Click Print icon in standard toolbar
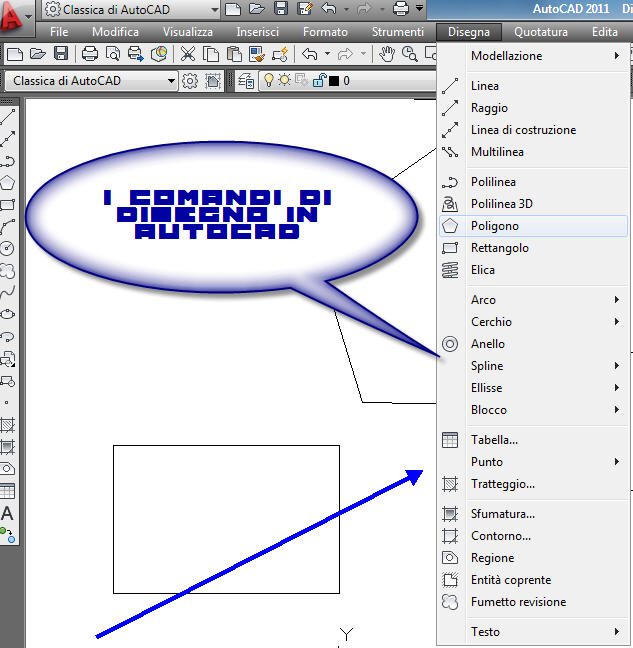This screenshot has width=633, height=648. [x=90, y=54]
